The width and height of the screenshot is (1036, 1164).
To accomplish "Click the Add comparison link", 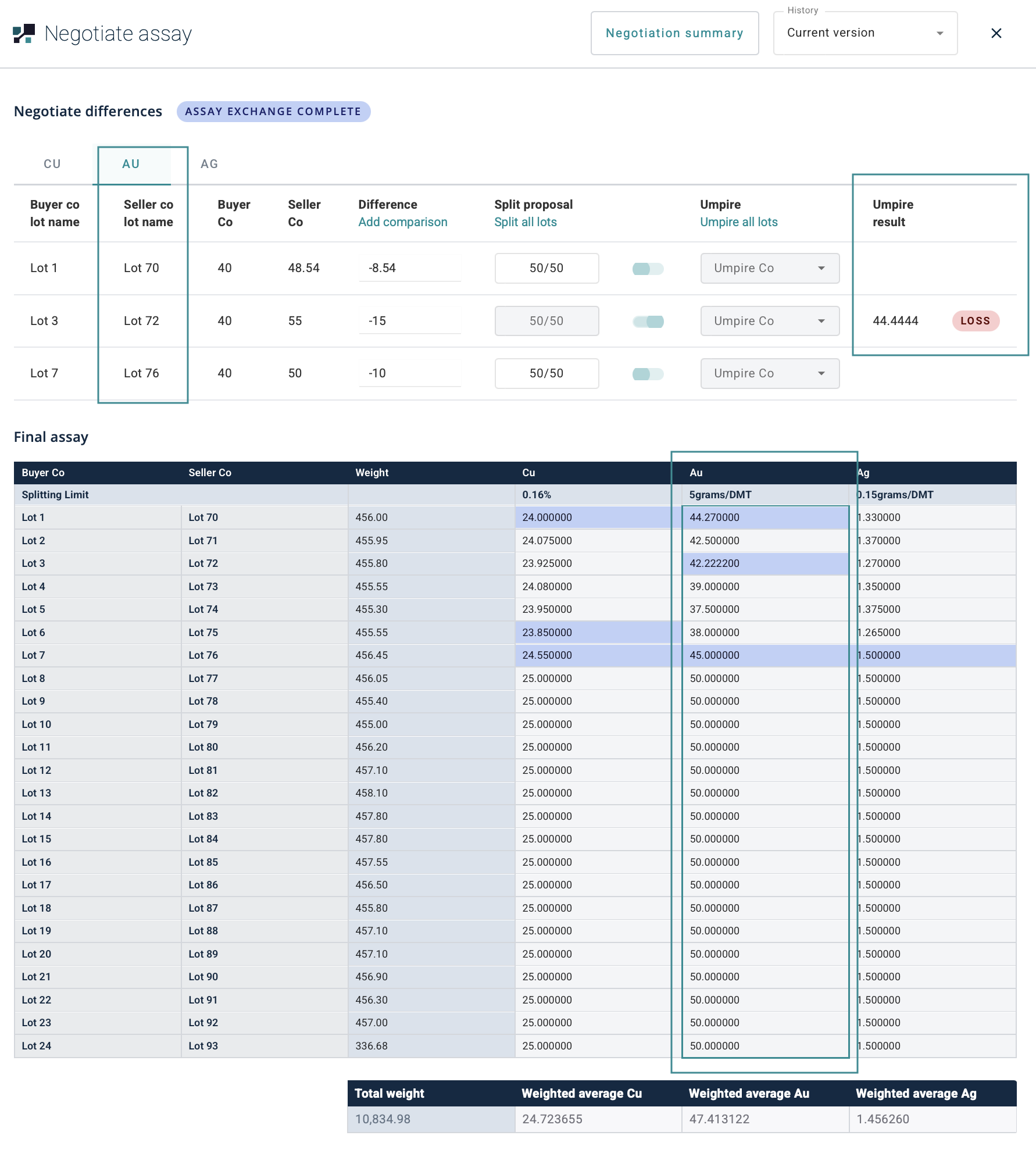I will [402, 222].
